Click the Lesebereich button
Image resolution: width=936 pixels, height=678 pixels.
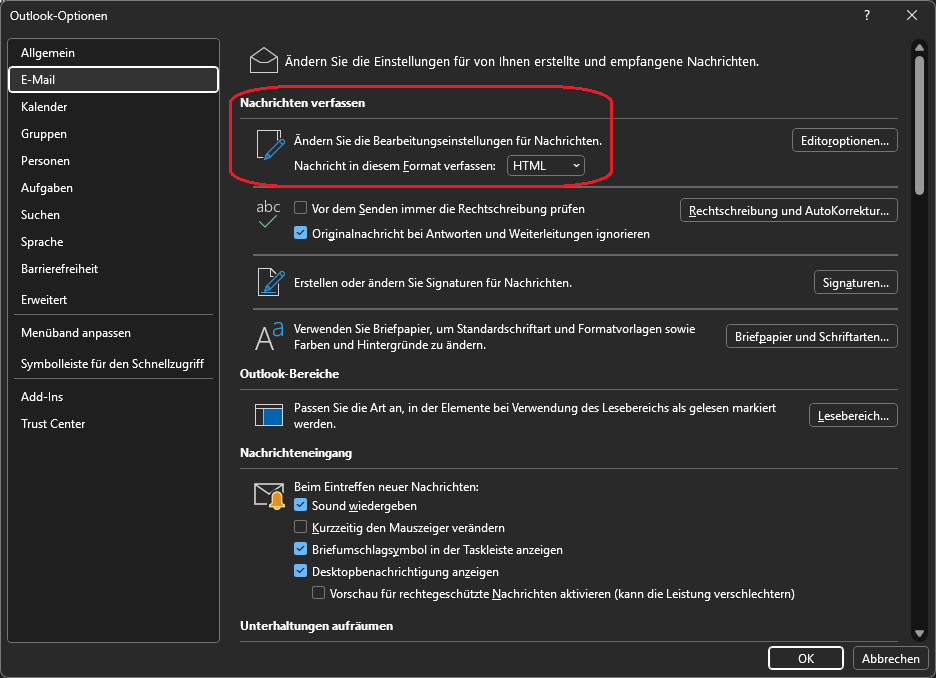(x=853, y=415)
